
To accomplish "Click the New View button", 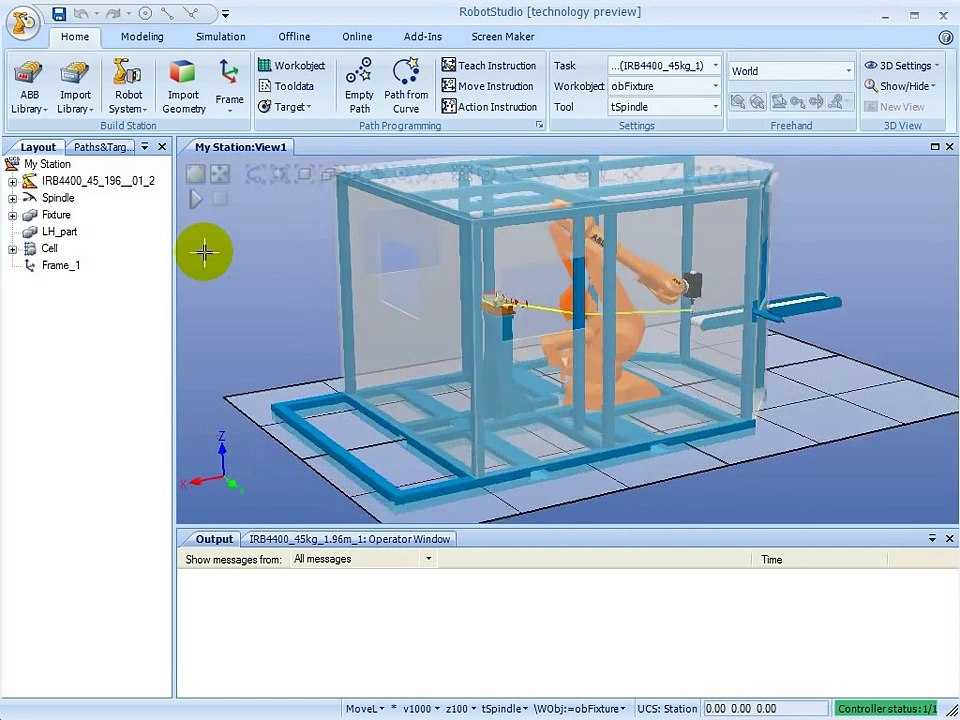I will coord(894,107).
